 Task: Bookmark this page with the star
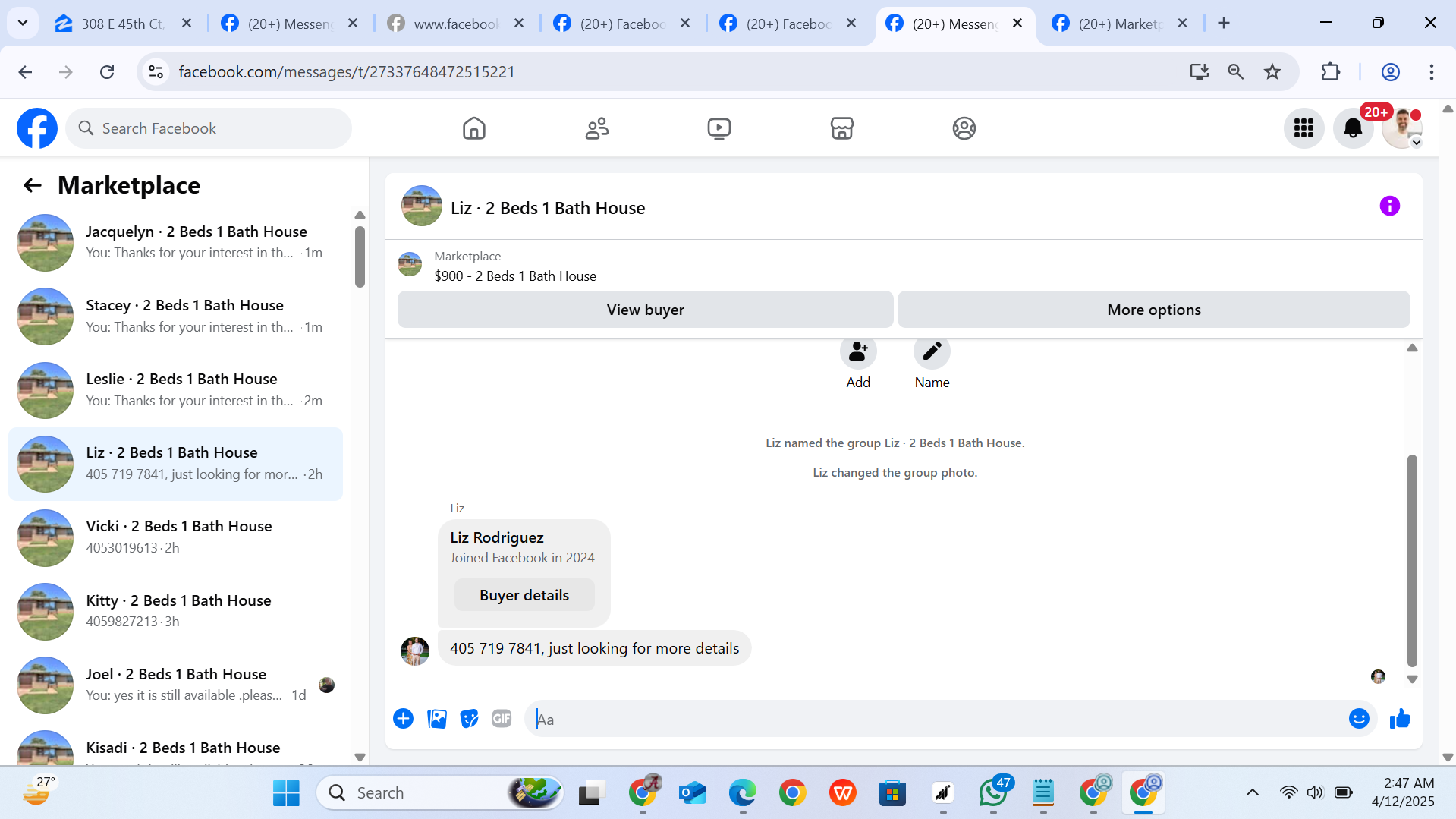click(1272, 72)
